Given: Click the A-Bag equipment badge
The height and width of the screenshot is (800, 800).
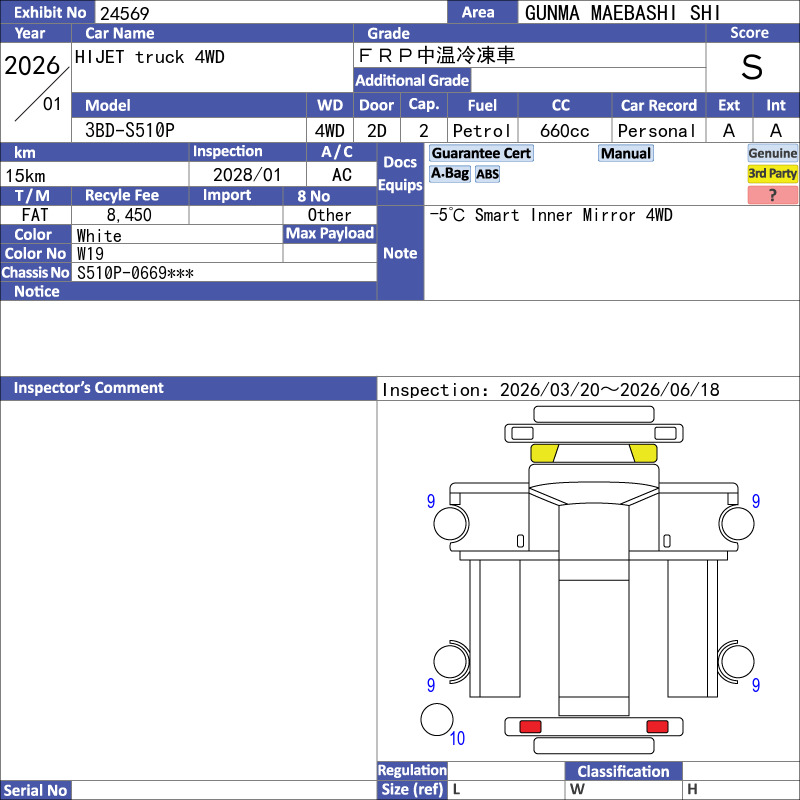Looking at the screenshot, I should point(449,174).
